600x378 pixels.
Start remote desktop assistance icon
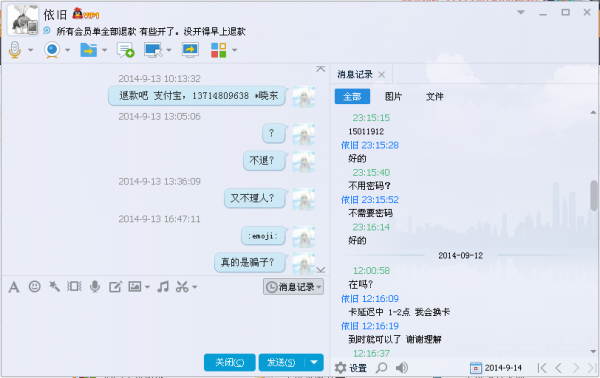tap(153, 50)
